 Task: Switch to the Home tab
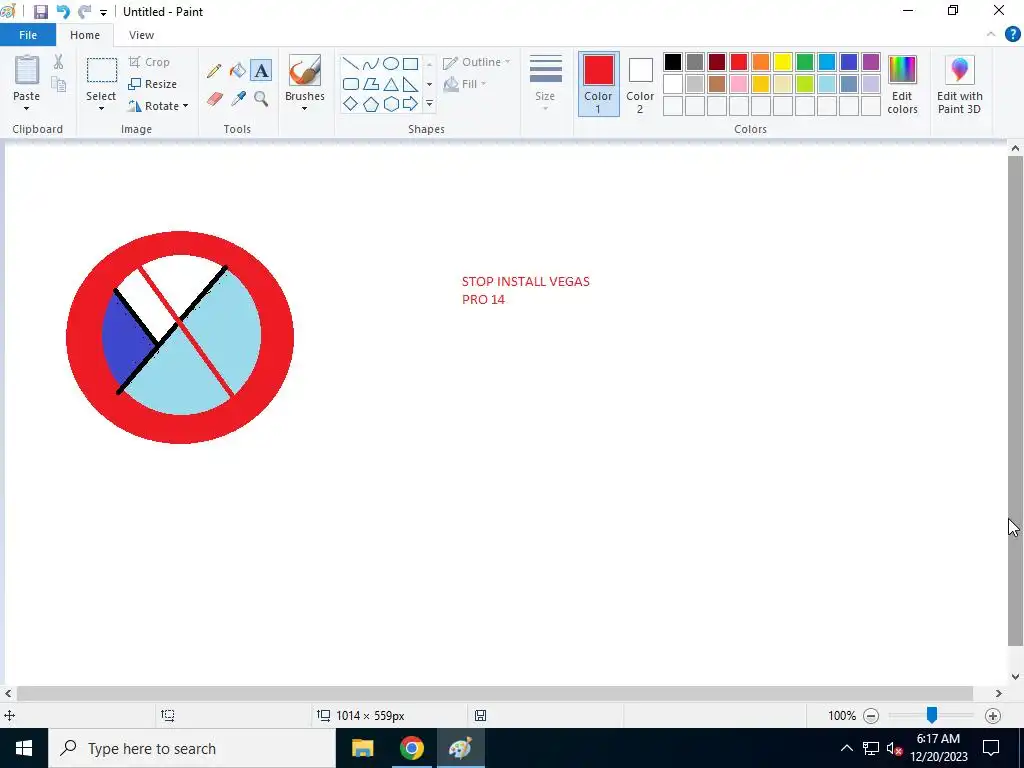pyautogui.click(x=85, y=35)
